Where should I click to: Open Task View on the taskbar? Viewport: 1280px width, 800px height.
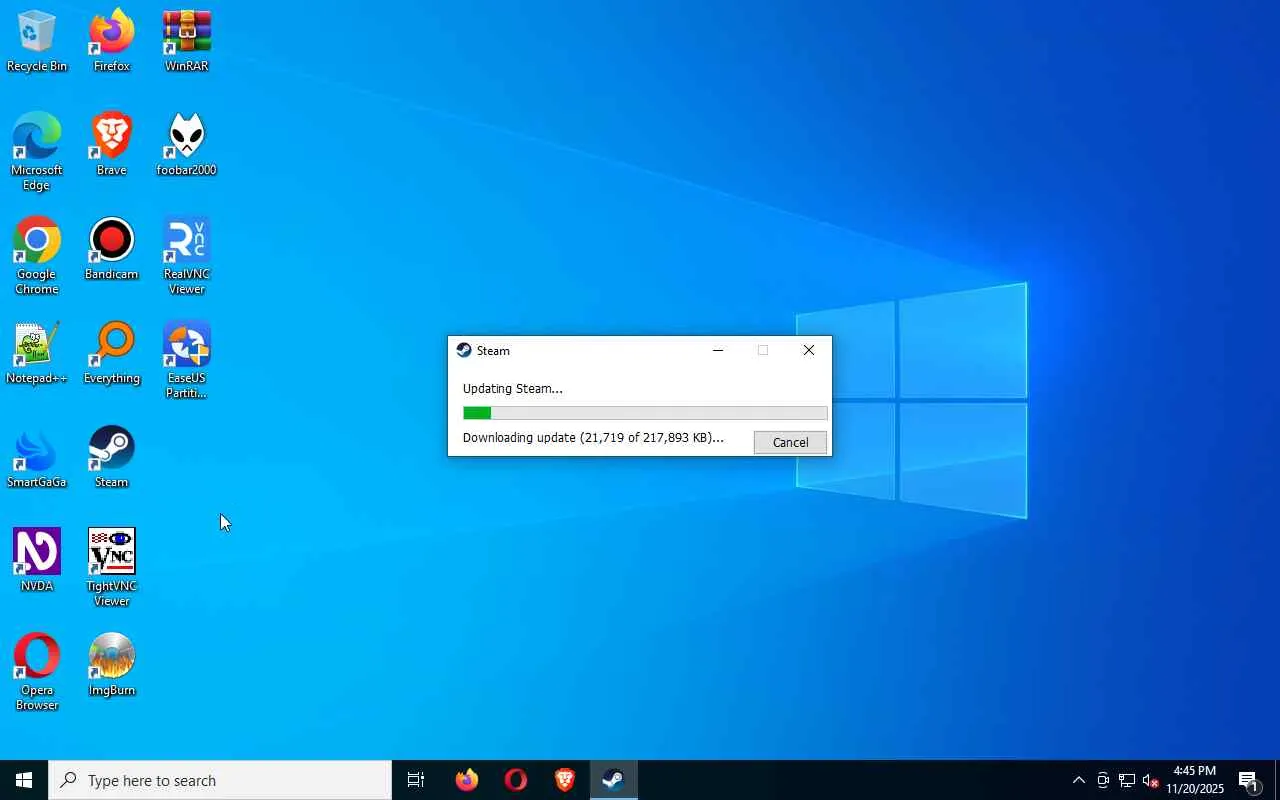point(416,780)
